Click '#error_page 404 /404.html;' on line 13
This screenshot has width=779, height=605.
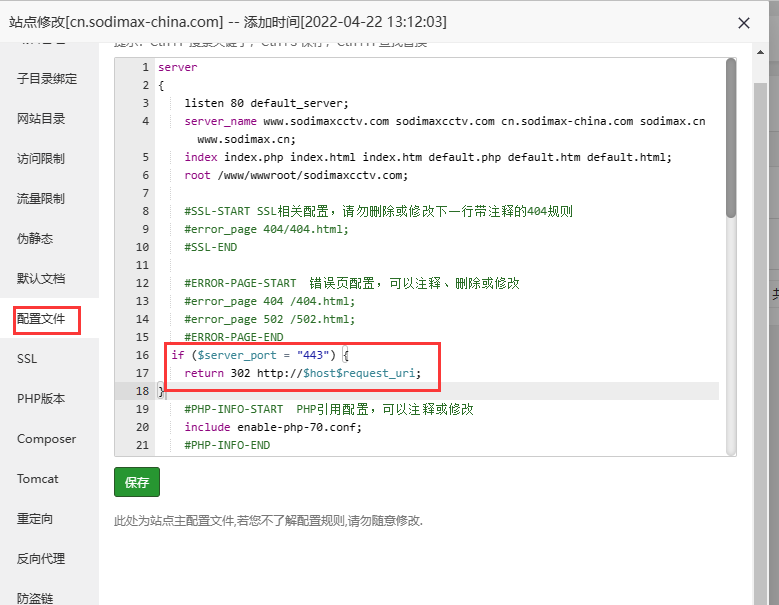coord(270,302)
